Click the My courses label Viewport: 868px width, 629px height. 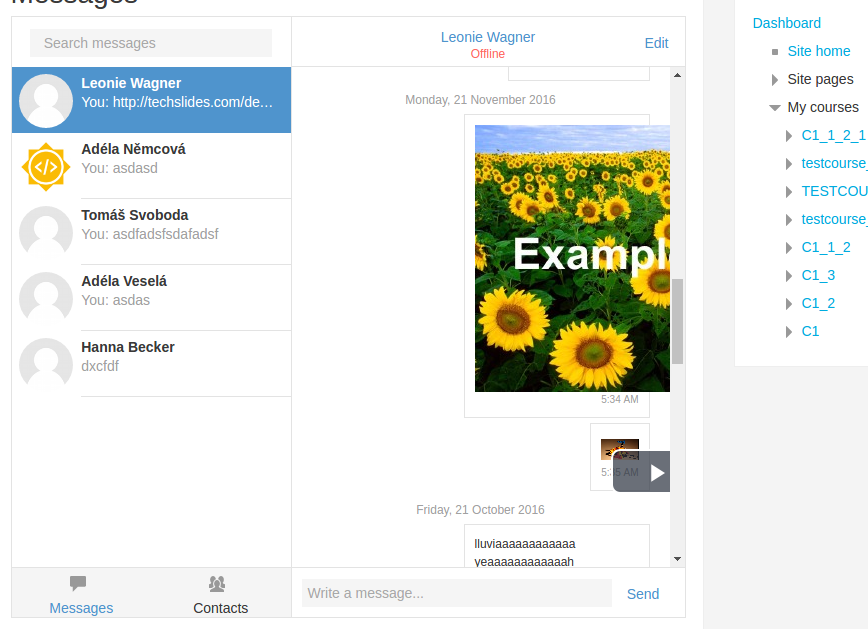pyautogui.click(x=823, y=107)
